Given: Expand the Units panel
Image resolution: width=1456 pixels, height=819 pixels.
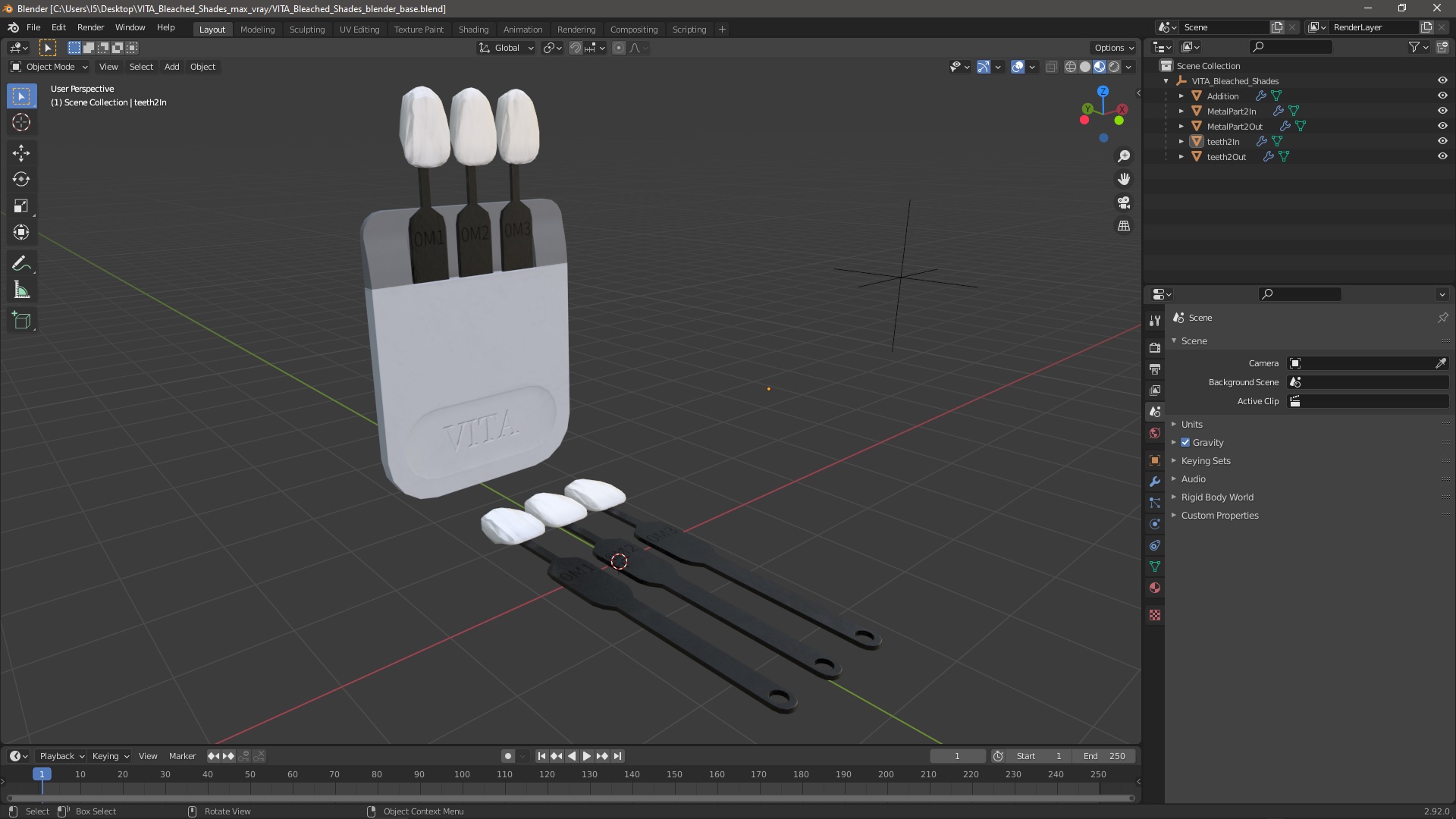Looking at the screenshot, I should [1191, 424].
